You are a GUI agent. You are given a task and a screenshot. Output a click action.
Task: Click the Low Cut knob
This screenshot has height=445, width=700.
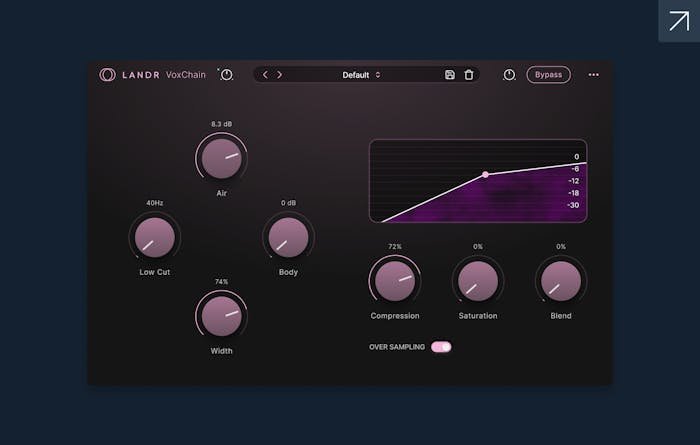click(x=154, y=237)
